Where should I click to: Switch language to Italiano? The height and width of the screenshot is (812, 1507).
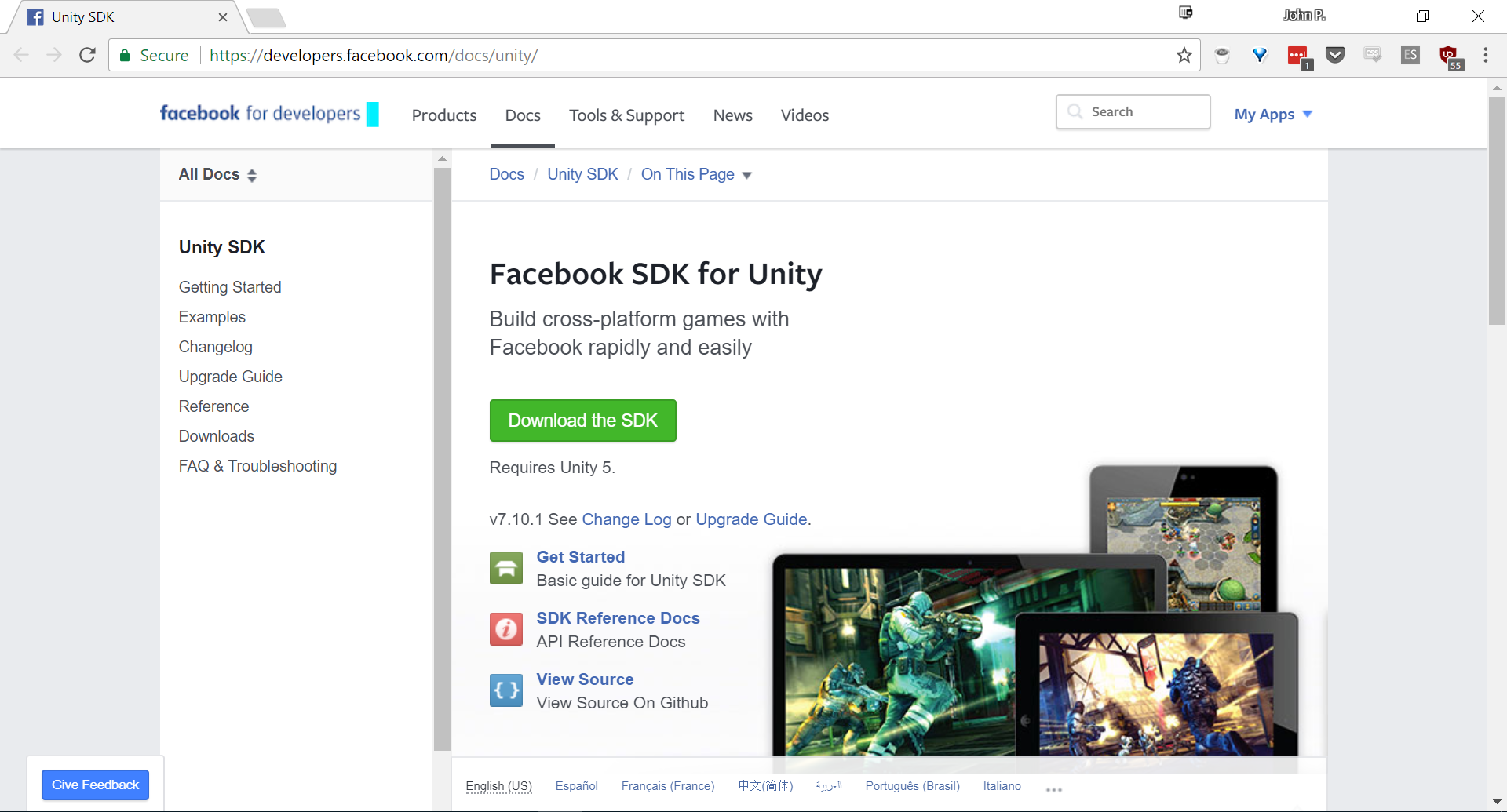point(1002,786)
